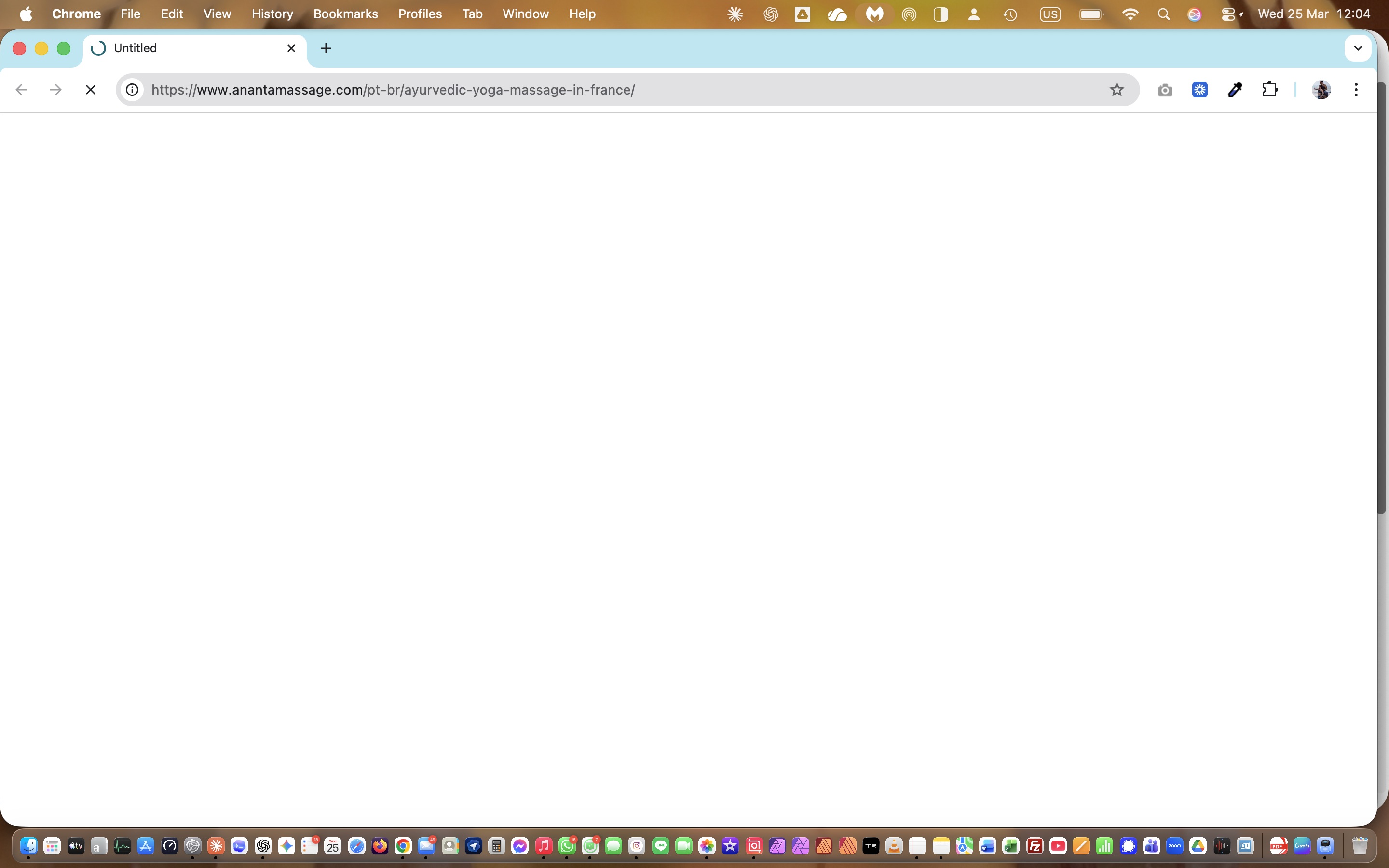1389x868 pixels.
Task: Click the vertical page scrollbar
Action: point(1382,298)
